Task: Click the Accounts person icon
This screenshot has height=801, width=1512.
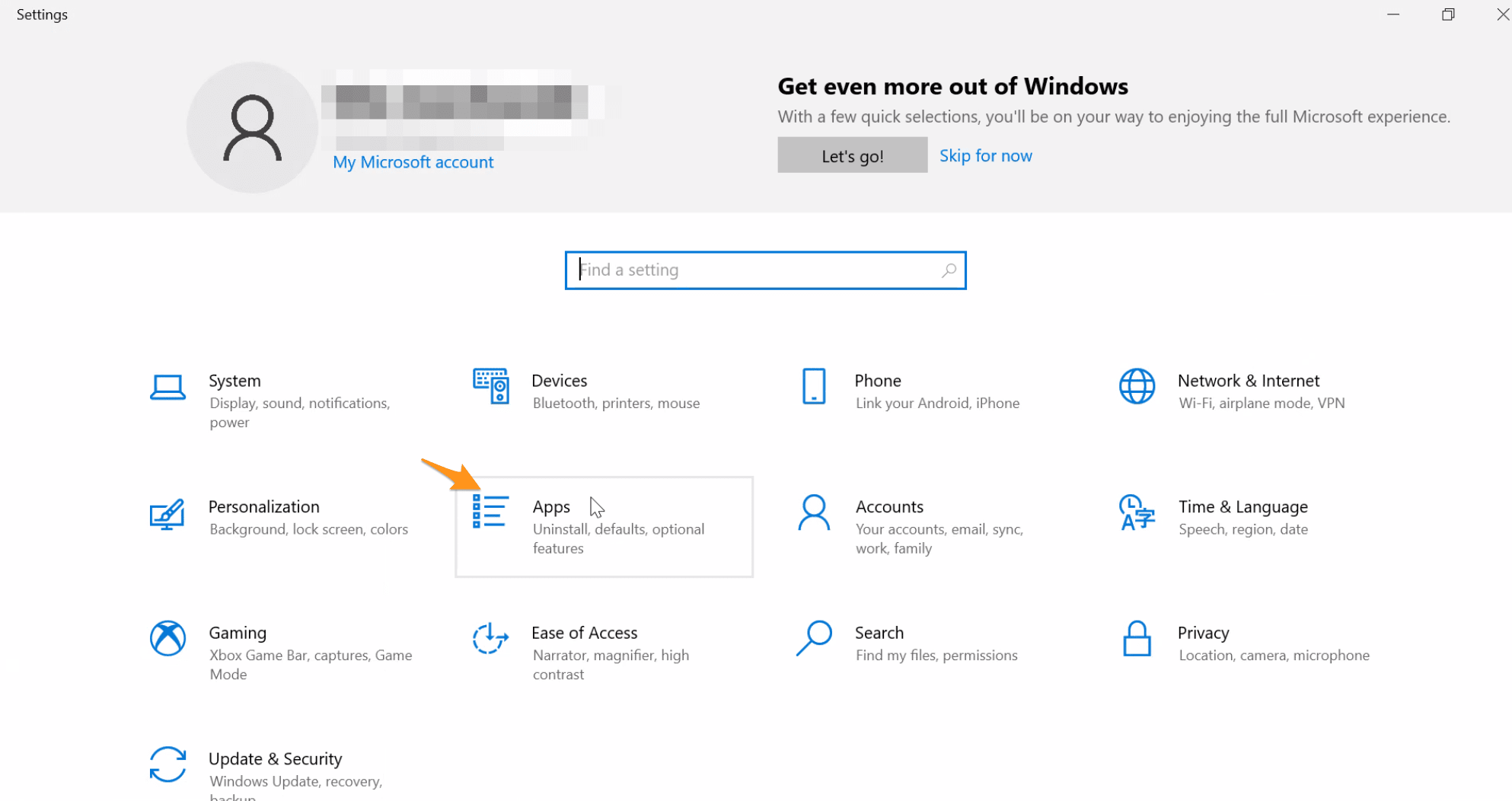Action: pos(814,512)
